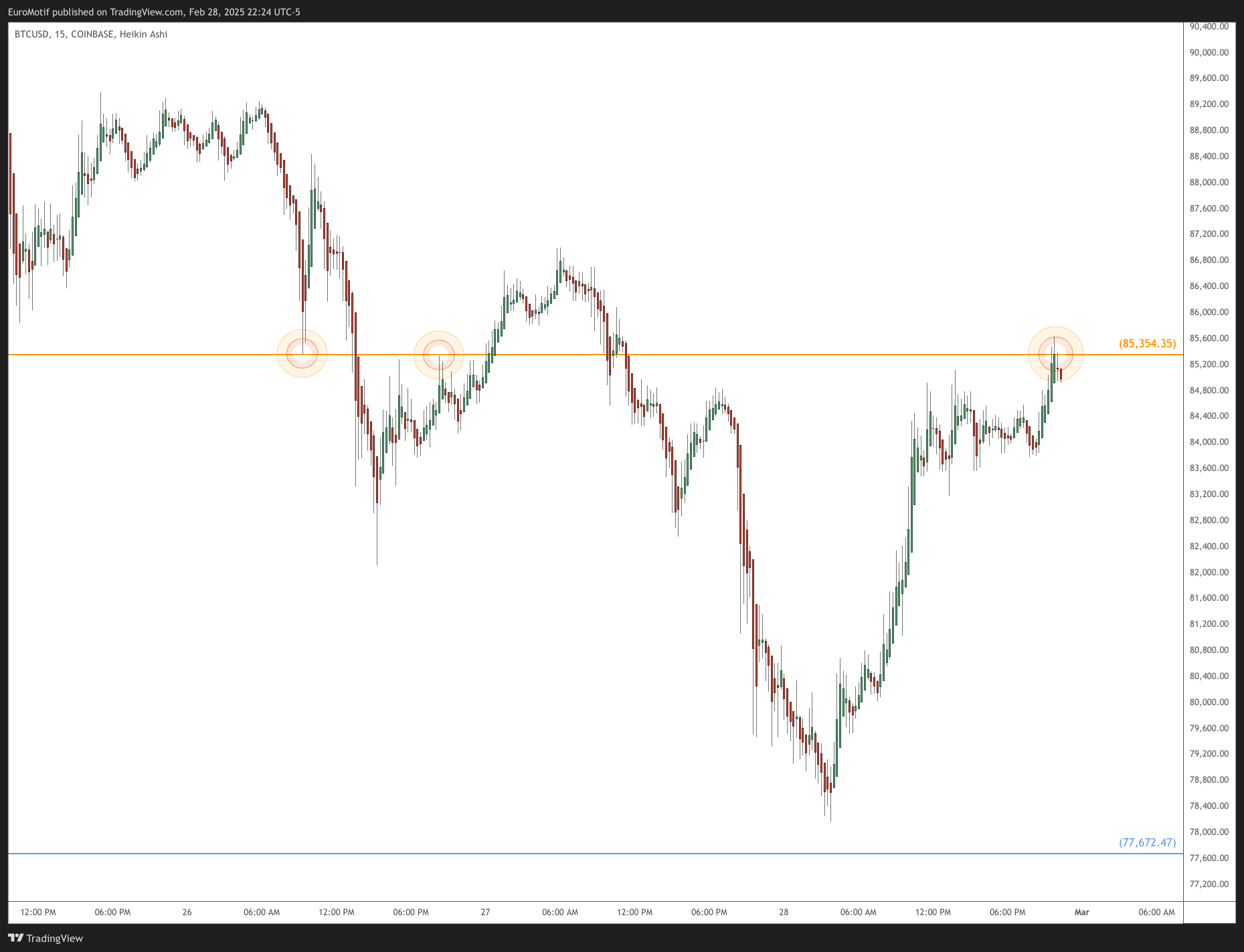Click the BTCUSD, 15, COINBASE, Heikin Ashi title

91,34
